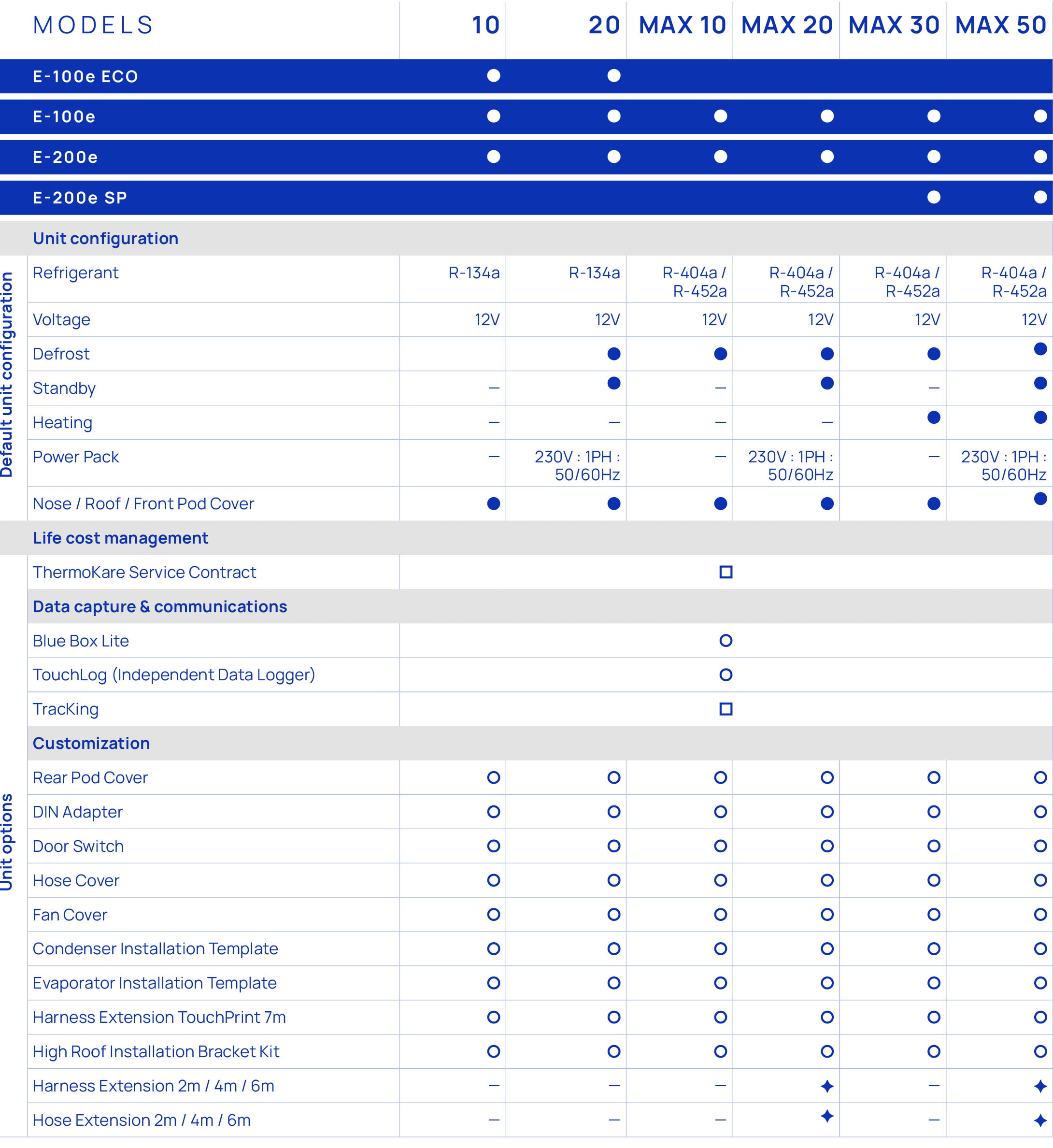
Task: Click the E-200e dot under model 10
Action: click(x=494, y=157)
